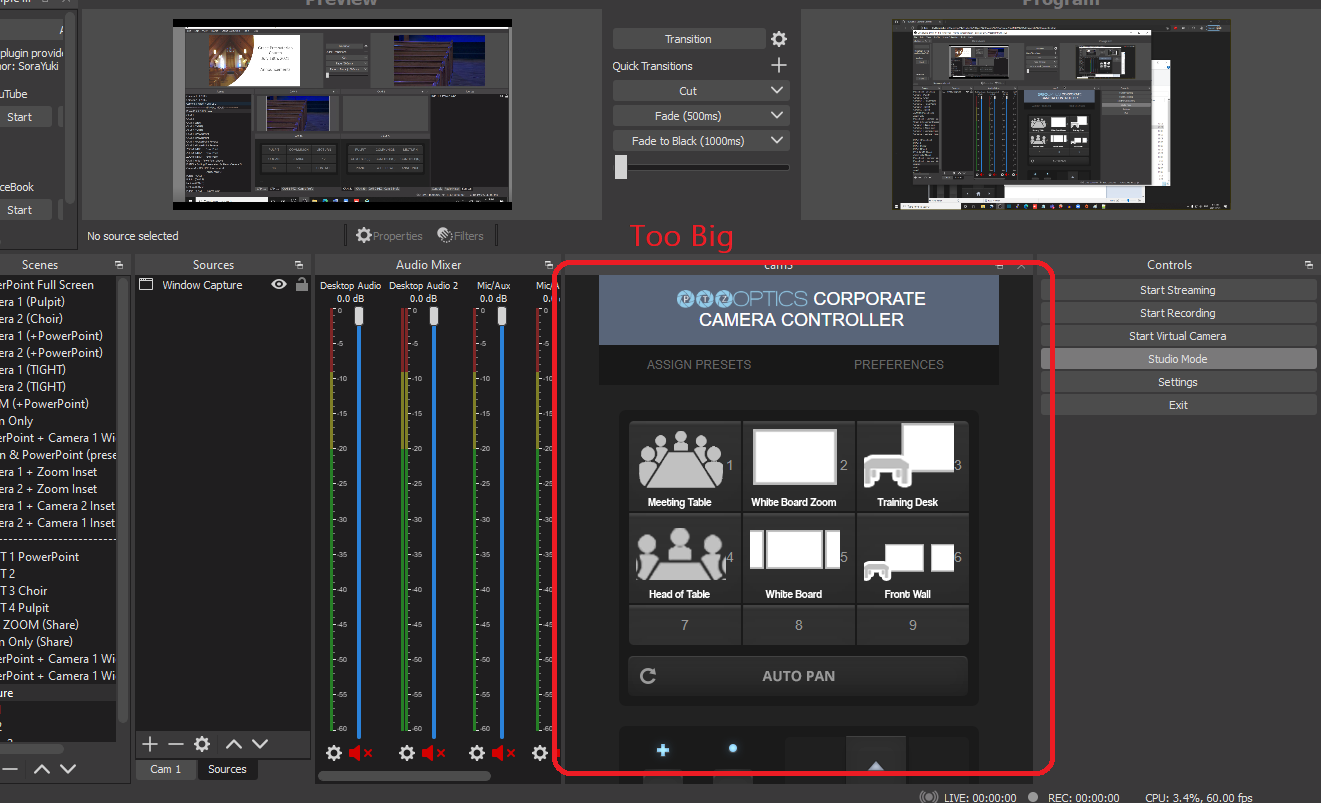Move the scene down in Scenes footer

click(x=68, y=769)
